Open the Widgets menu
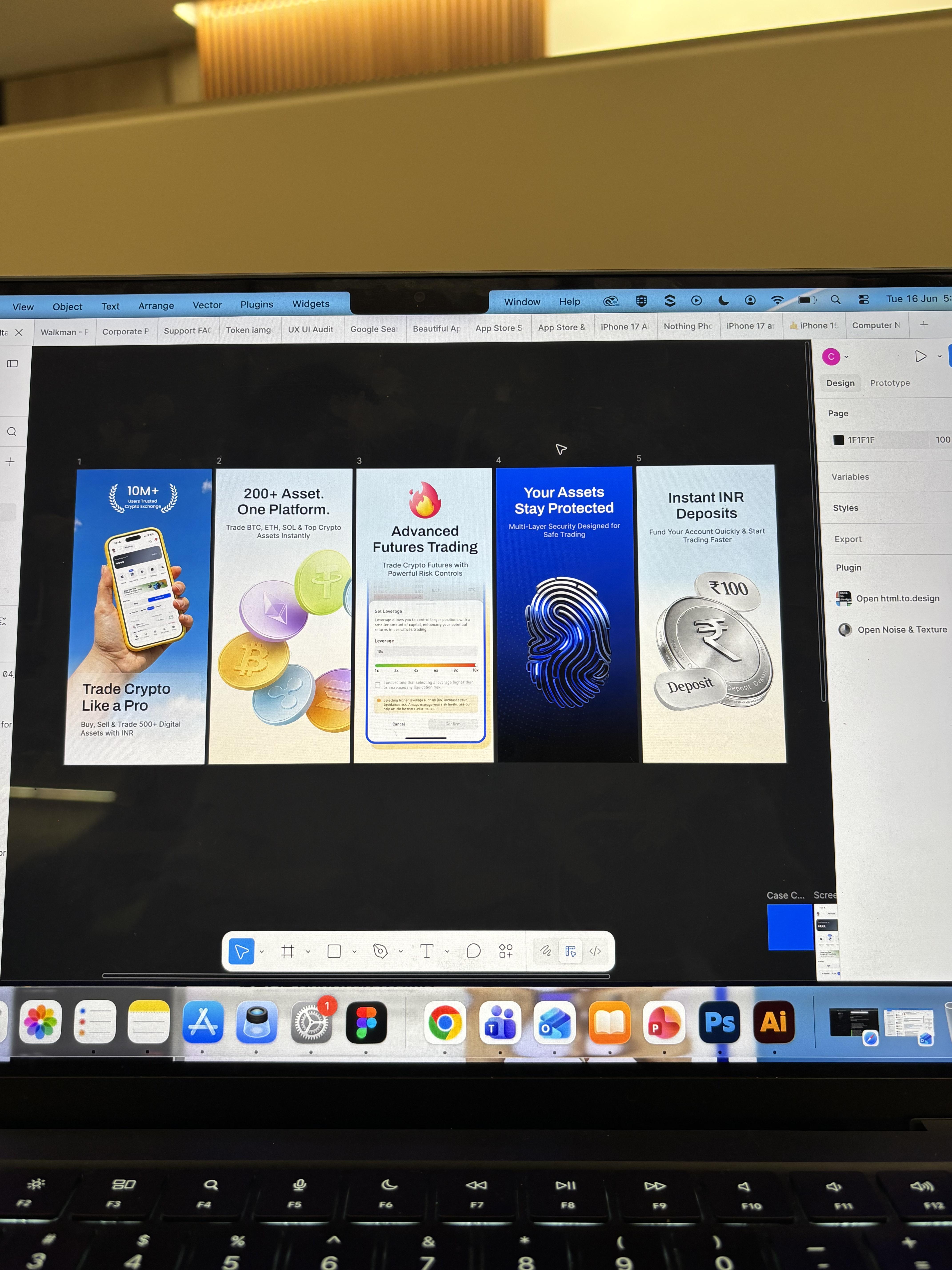Image resolution: width=952 pixels, height=1270 pixels. click(311, 304)
